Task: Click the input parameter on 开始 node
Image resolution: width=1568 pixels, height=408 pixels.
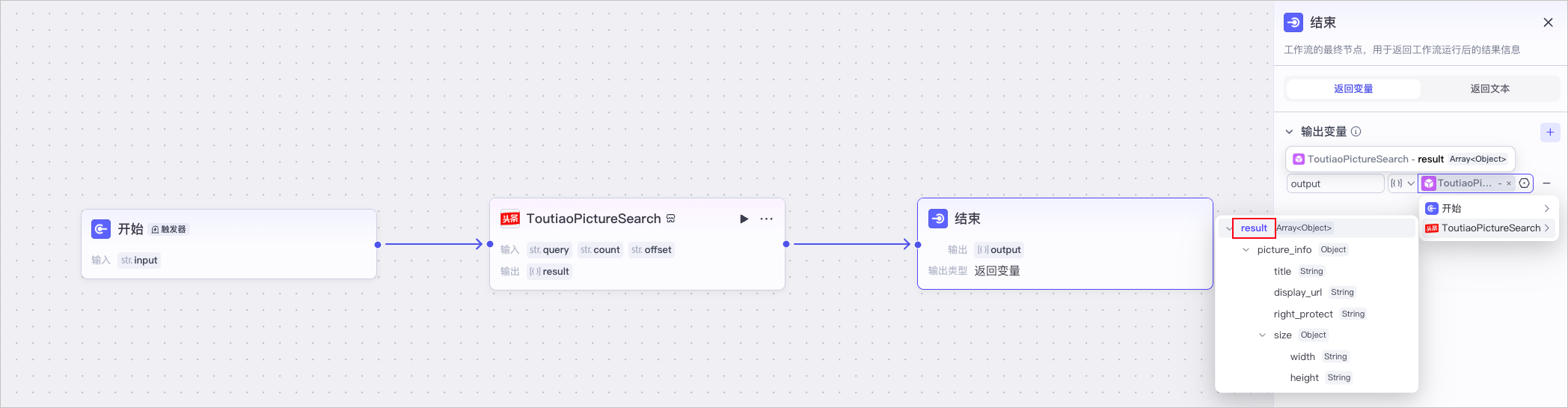Action: (x=139, y=261)
